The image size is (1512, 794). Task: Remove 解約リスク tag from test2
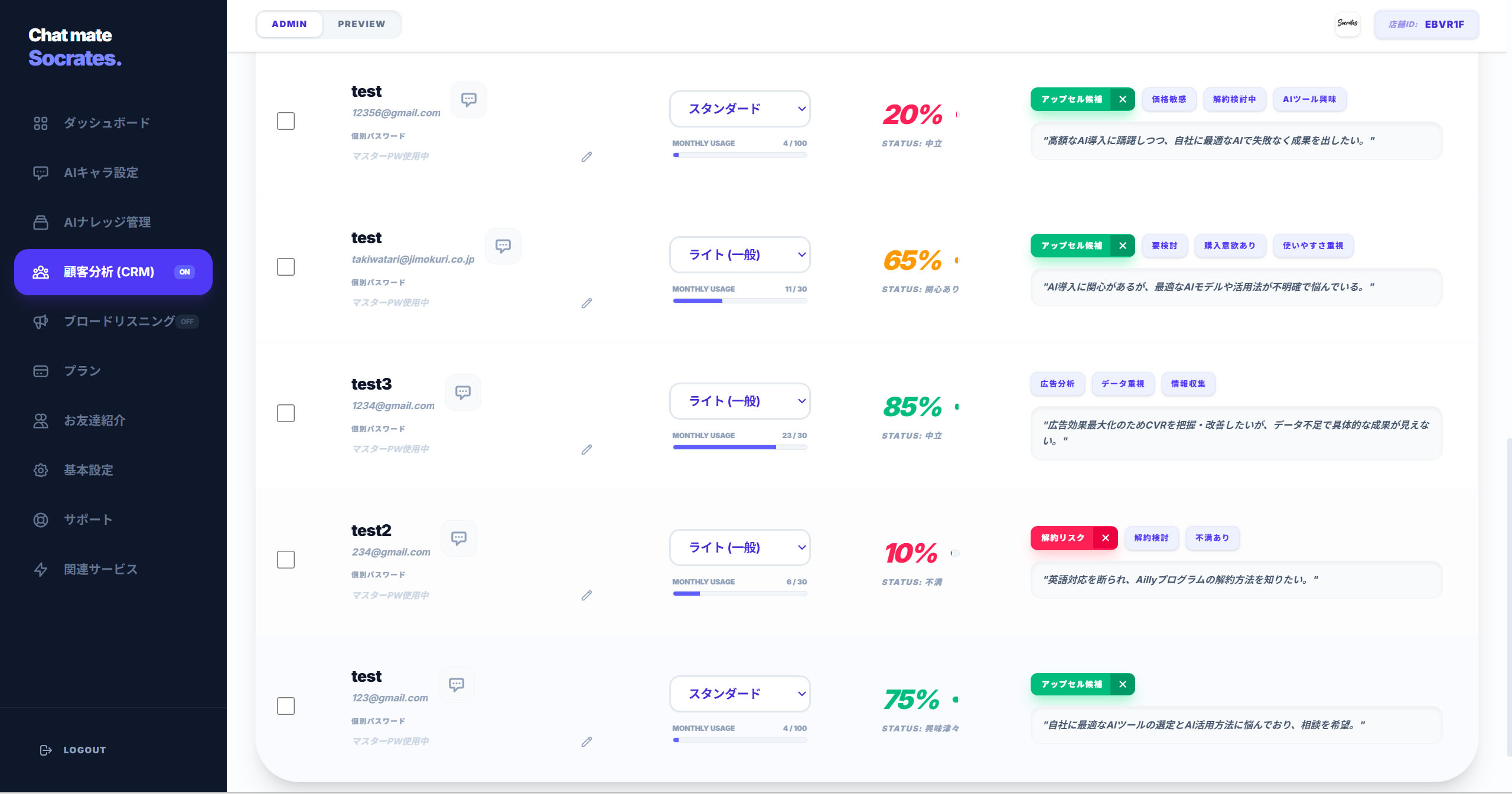(1106, 538)
